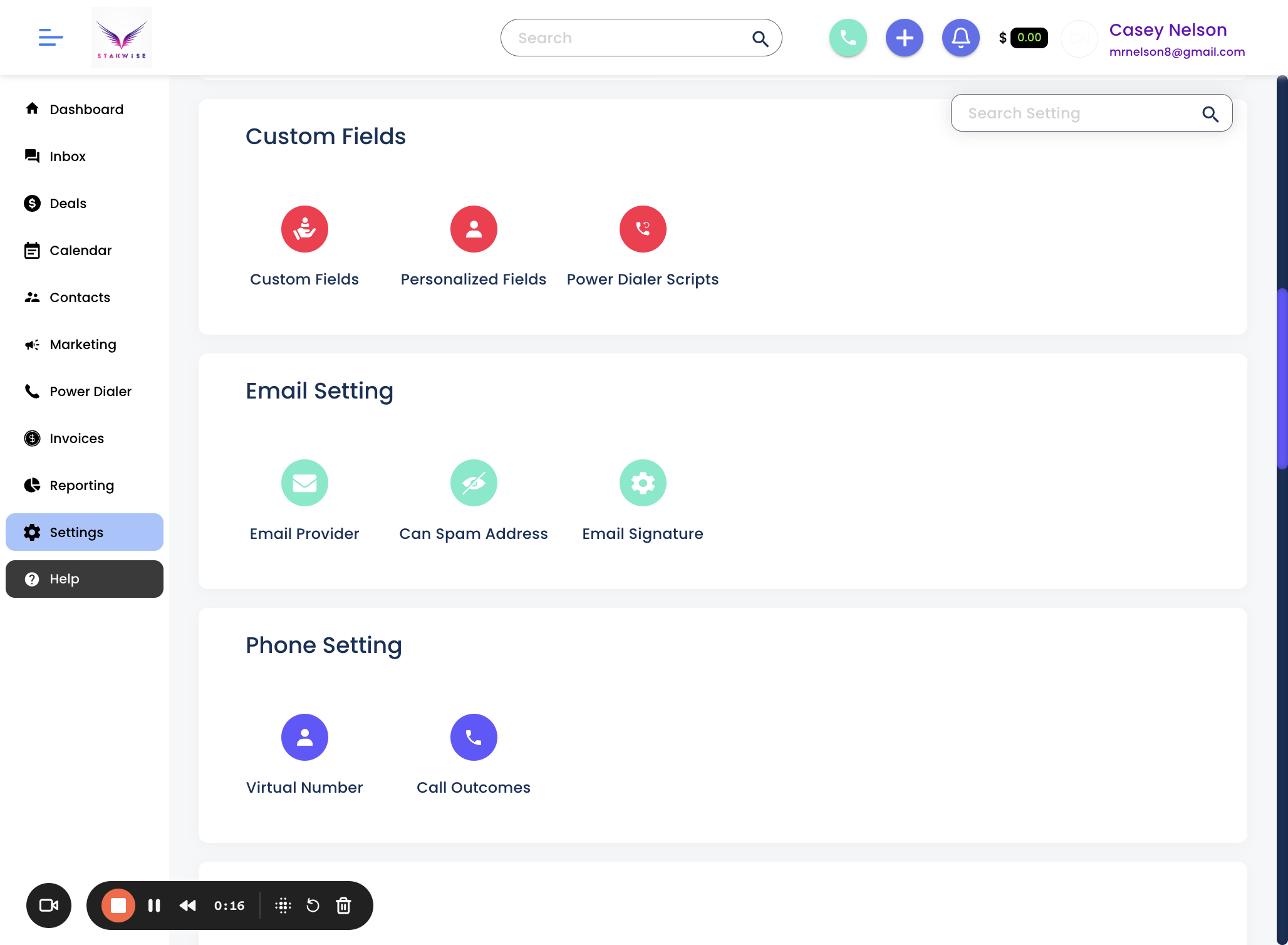Open Invoices in sidebar
Screen dimensions: 1288x945
click(85, 438)
